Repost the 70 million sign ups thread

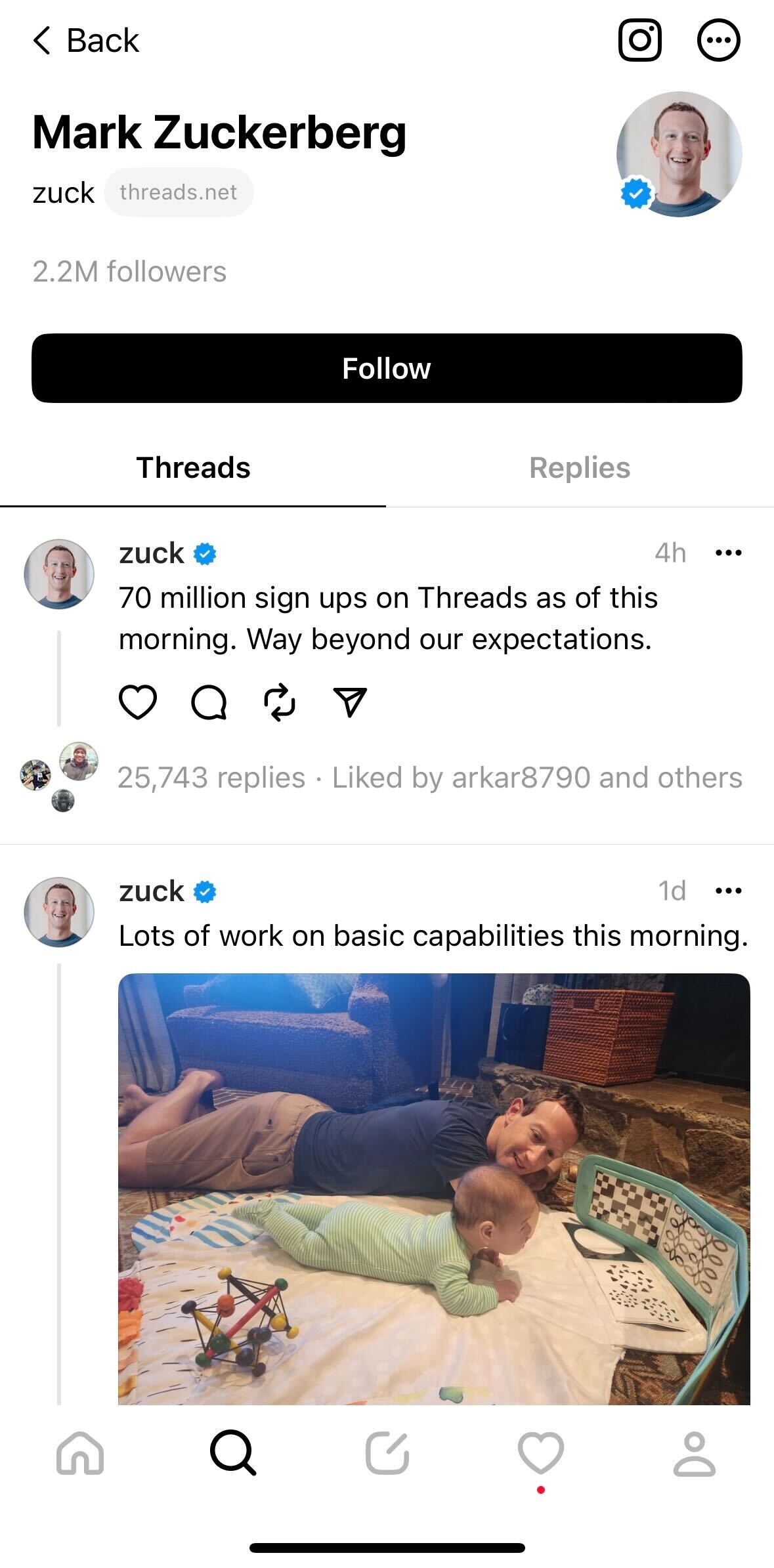coord(280,702)
